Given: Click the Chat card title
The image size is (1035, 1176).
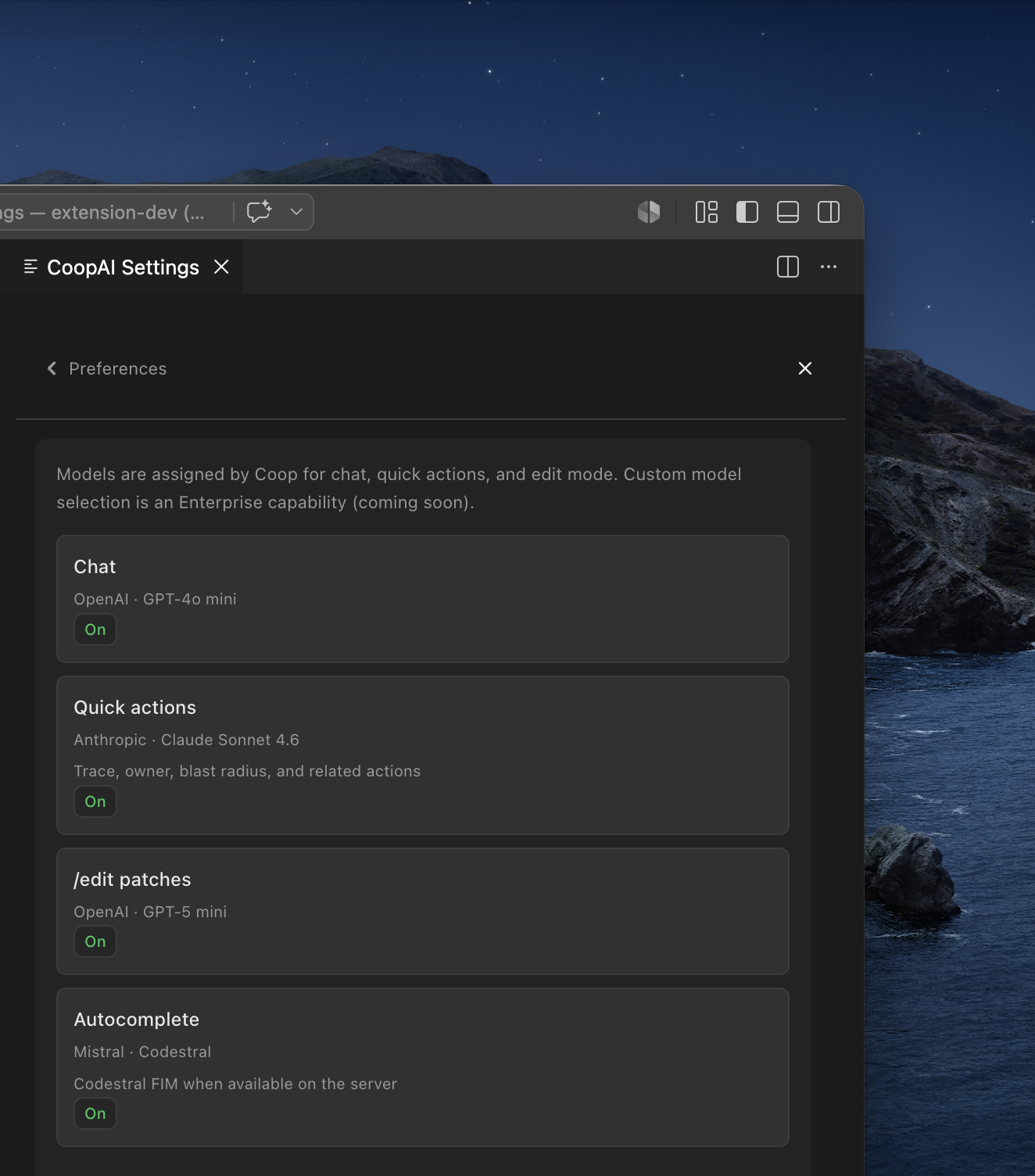Looking at the screenshot, I should click(95, 567).
